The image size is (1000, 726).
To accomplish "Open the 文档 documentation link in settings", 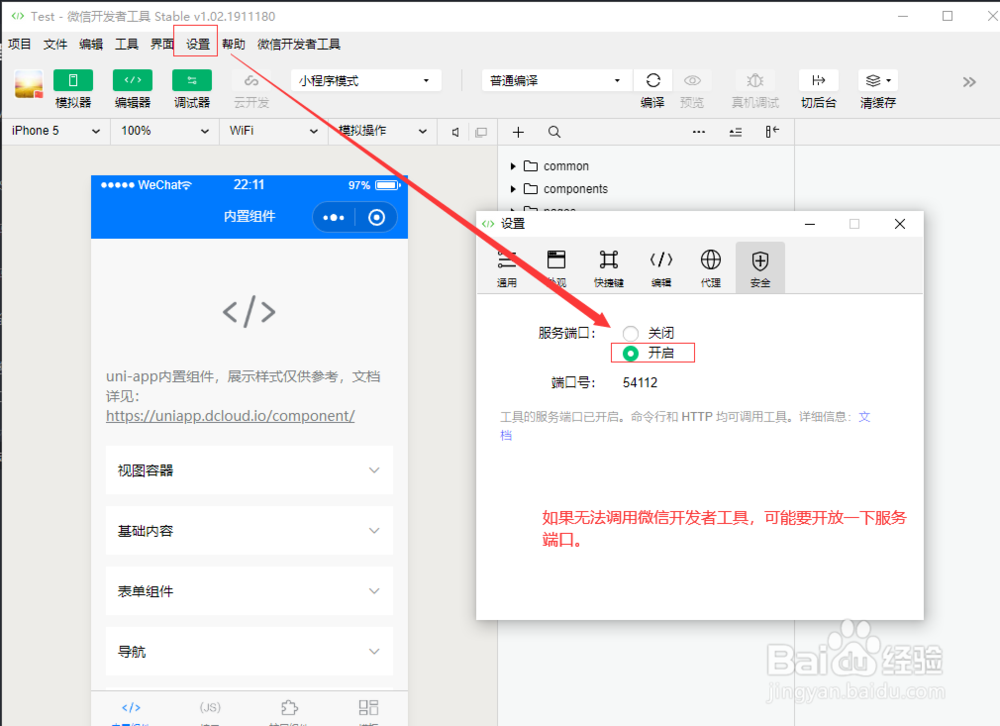I will coord(864,417).
